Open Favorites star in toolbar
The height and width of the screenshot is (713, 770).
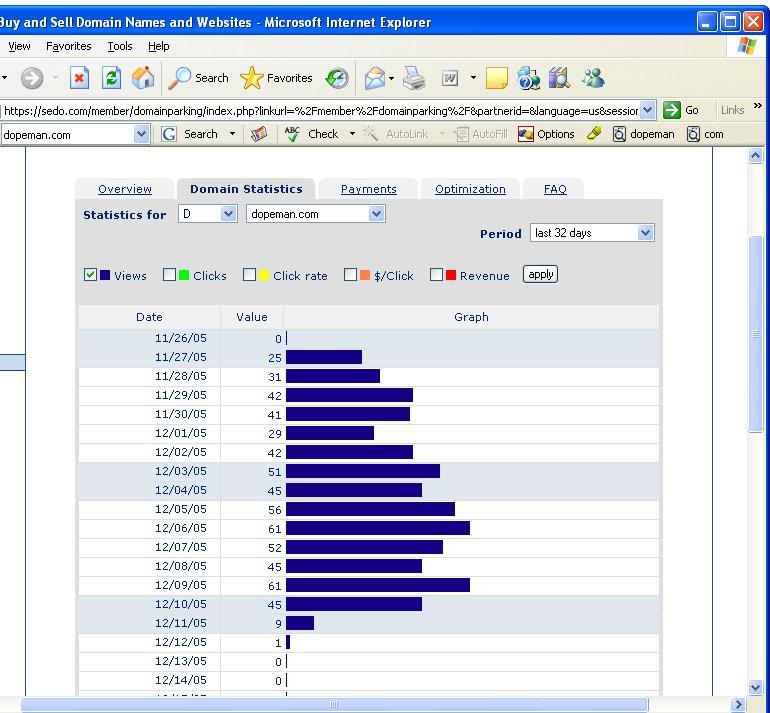coord(276,78)
